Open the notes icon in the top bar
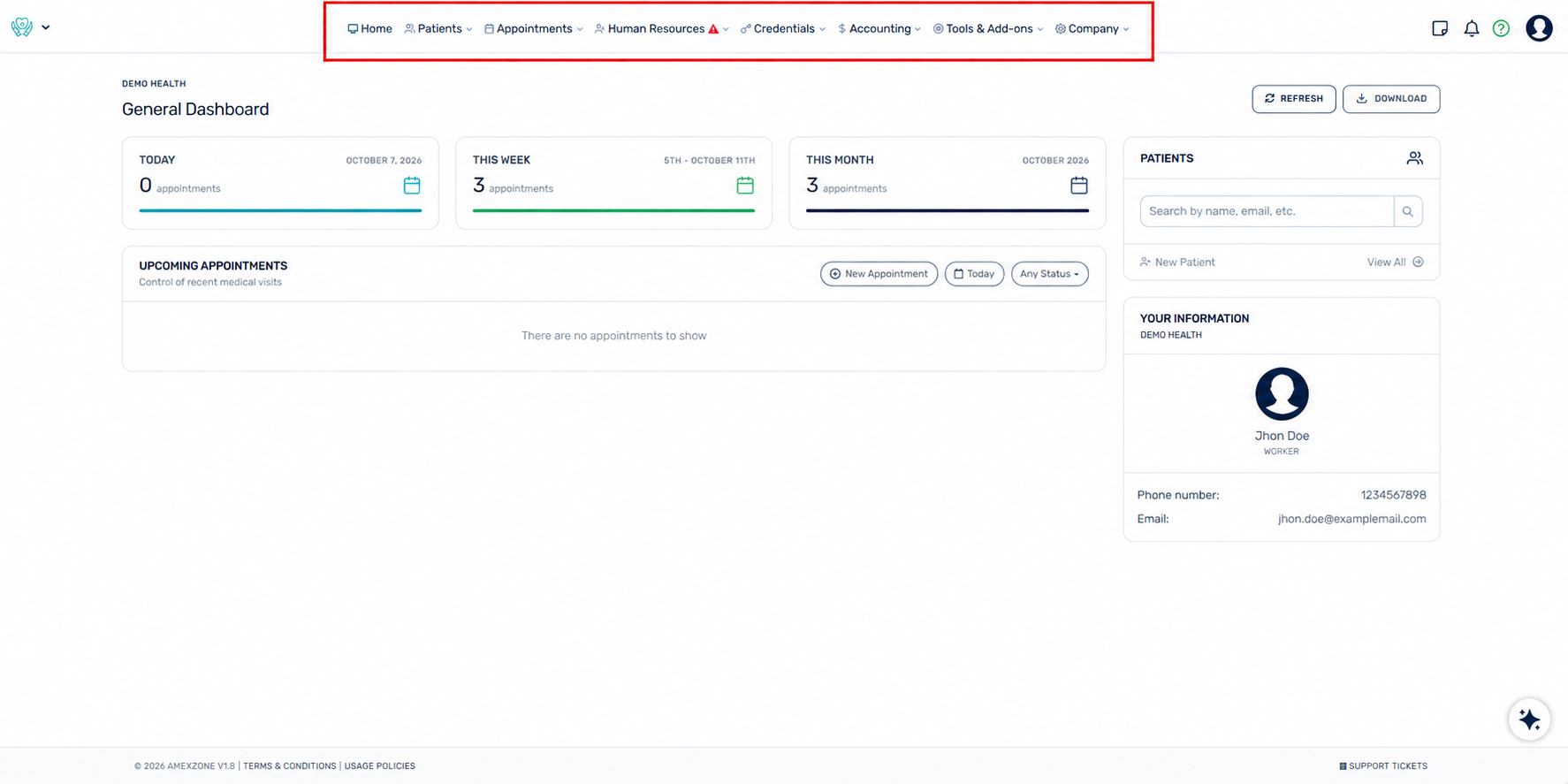The image size is (1568, 784). [x=1440, y=28]
